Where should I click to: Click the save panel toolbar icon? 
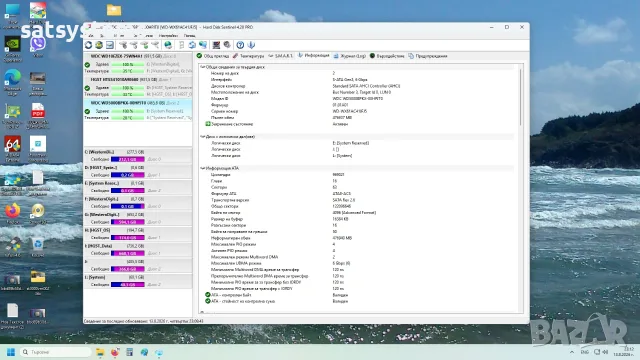pyautogui.click(x=110, y=45)
